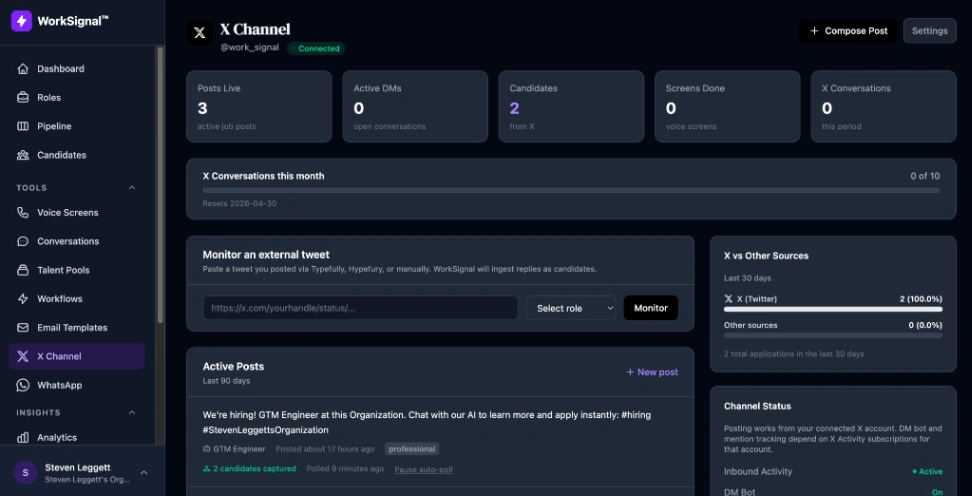Image resolution: width=972 pixels, height=496 pixels.
Task: Open Roles via the briefcase icon
Action: tap(23, 98)
